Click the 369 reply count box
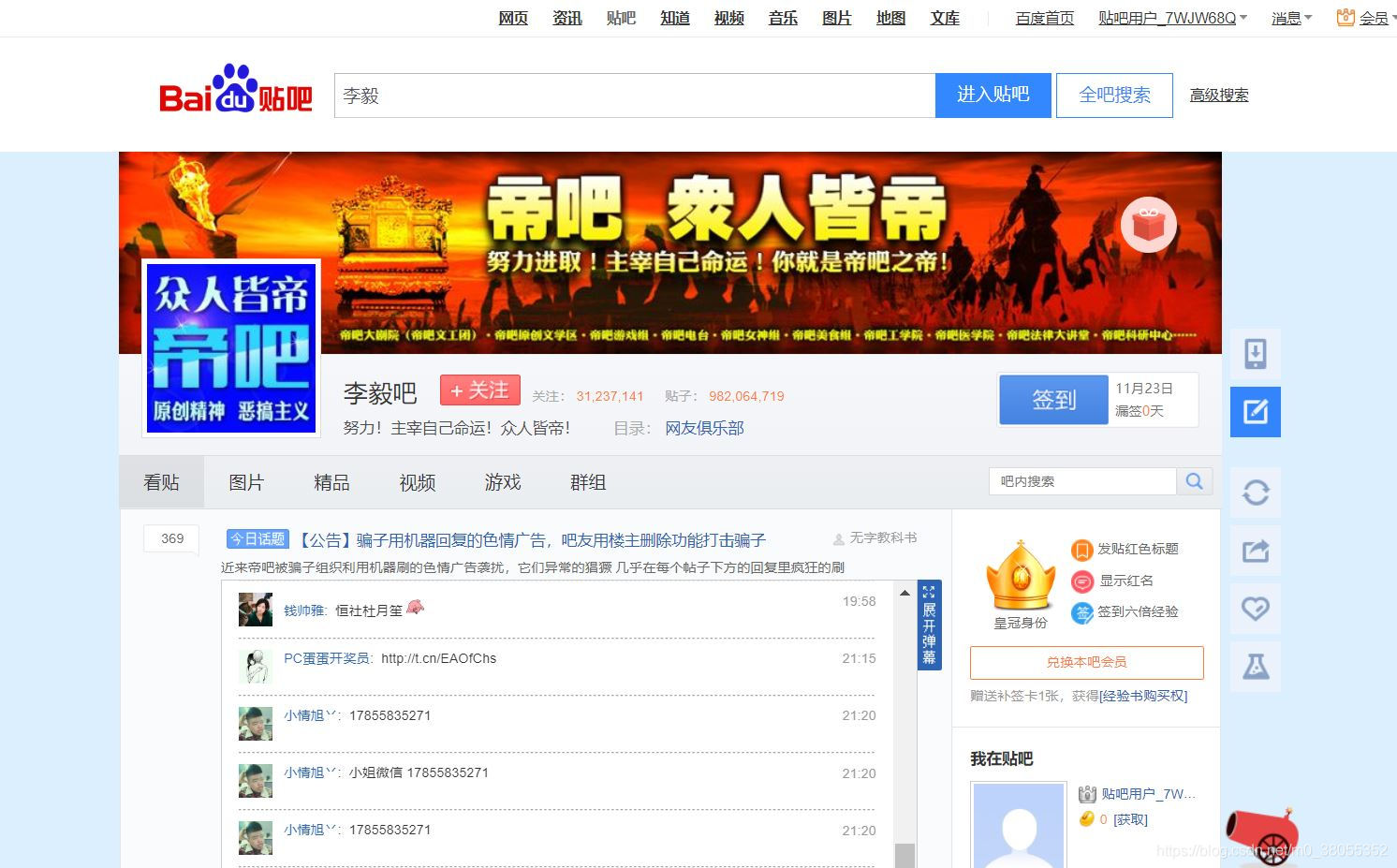 172,538
